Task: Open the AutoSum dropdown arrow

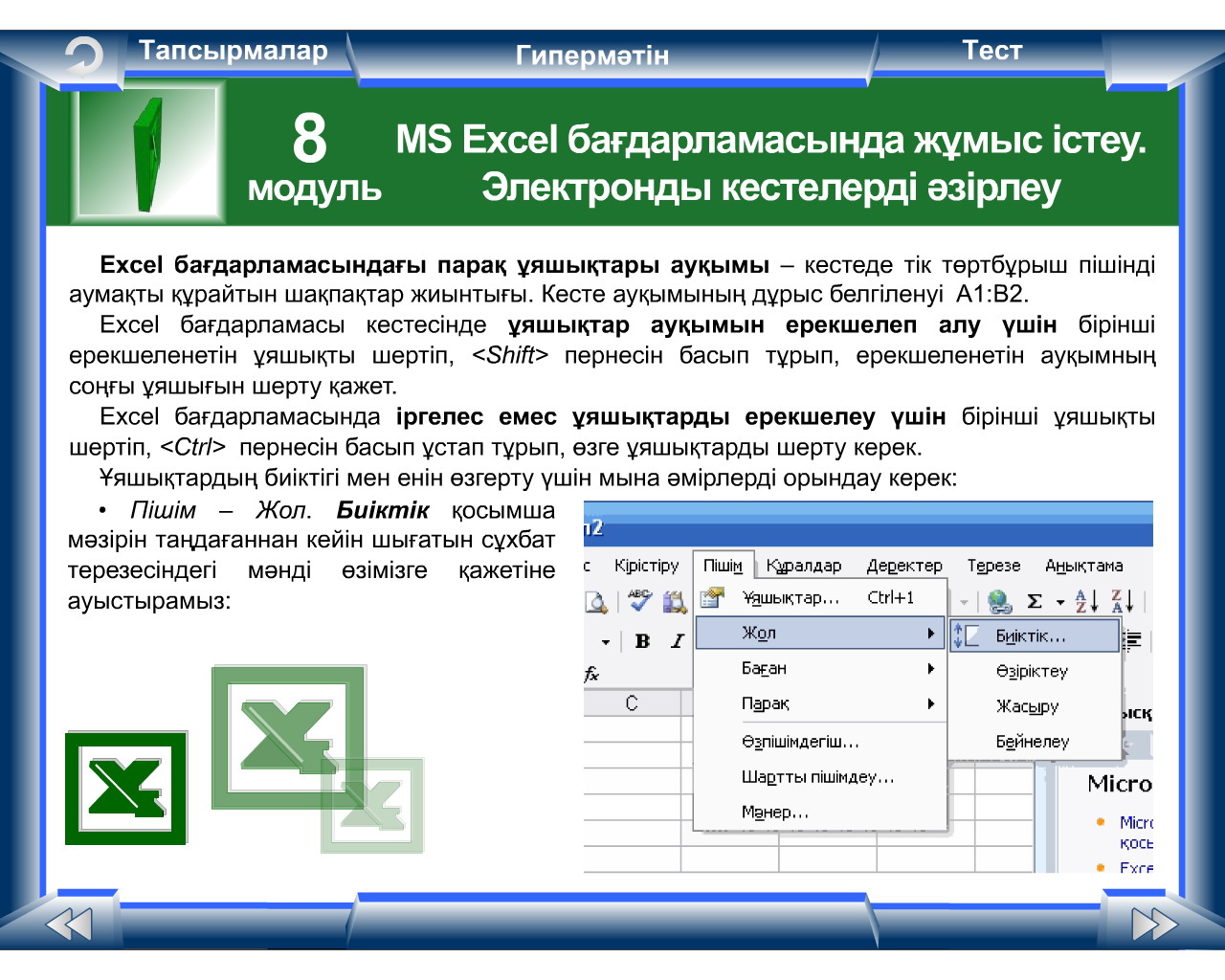Action: (x=1060, y=602)
